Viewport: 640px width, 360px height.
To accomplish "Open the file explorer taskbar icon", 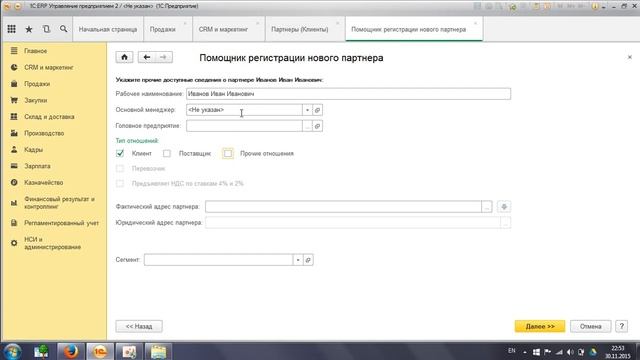I will tap(158, 351).
